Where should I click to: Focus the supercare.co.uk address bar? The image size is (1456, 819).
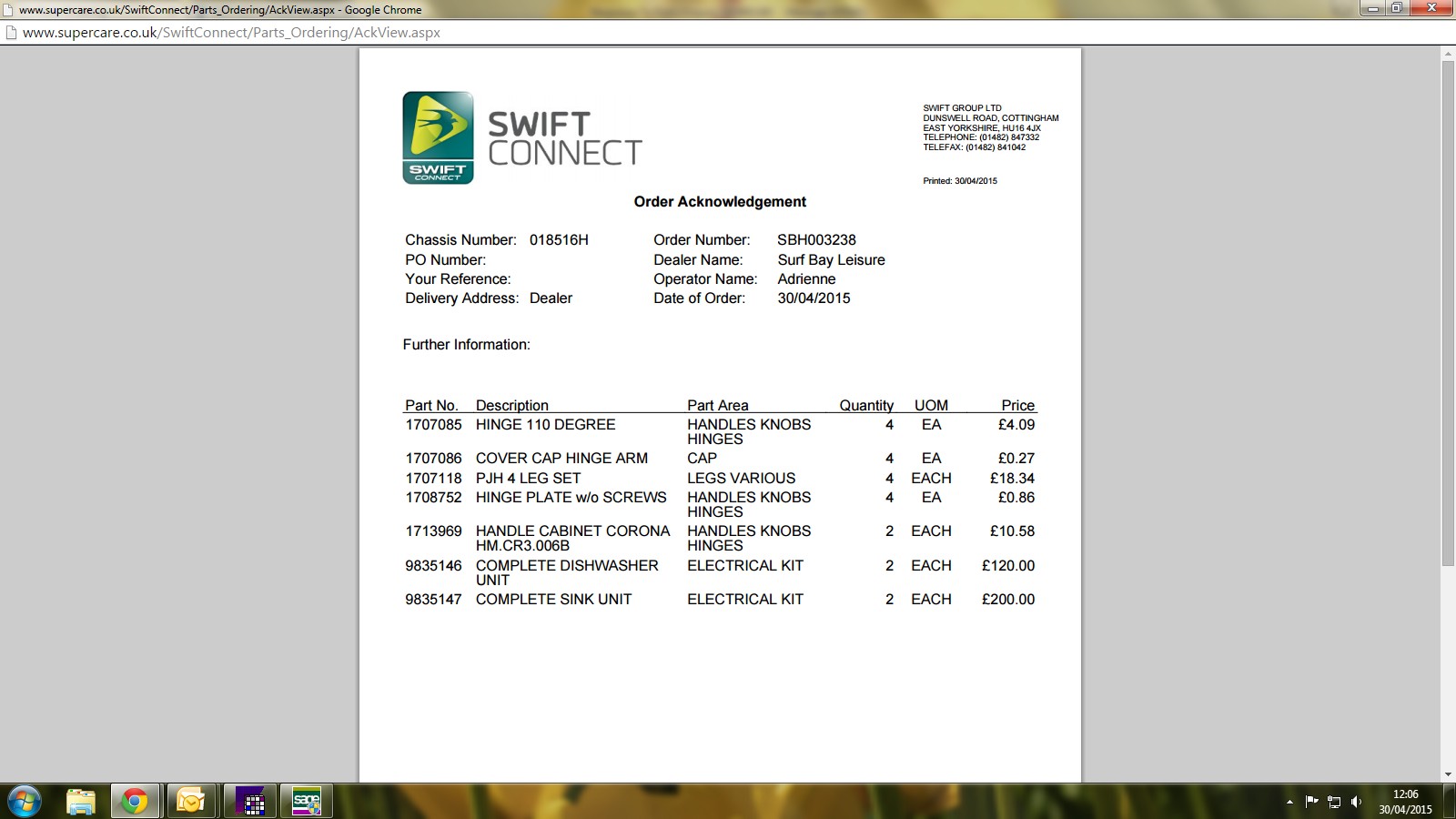pyautogui.click(x=728, y=32)
